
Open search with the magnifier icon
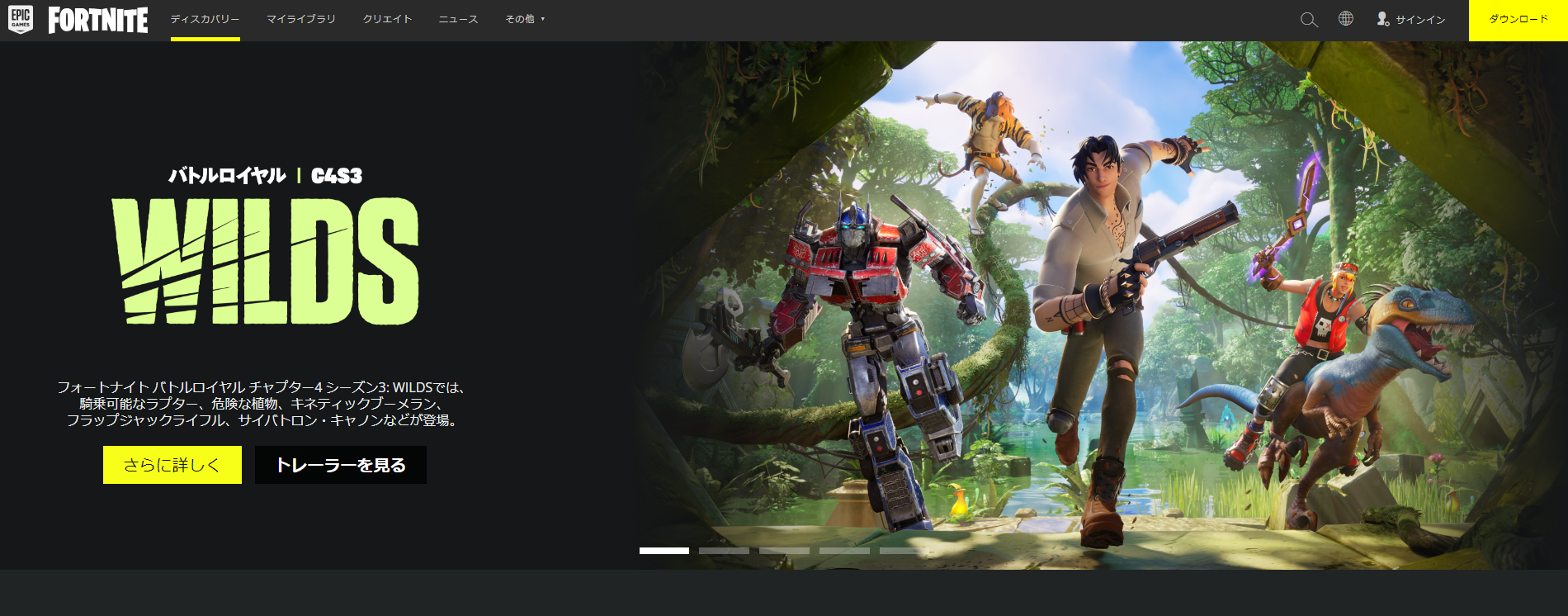(1309, 20)
